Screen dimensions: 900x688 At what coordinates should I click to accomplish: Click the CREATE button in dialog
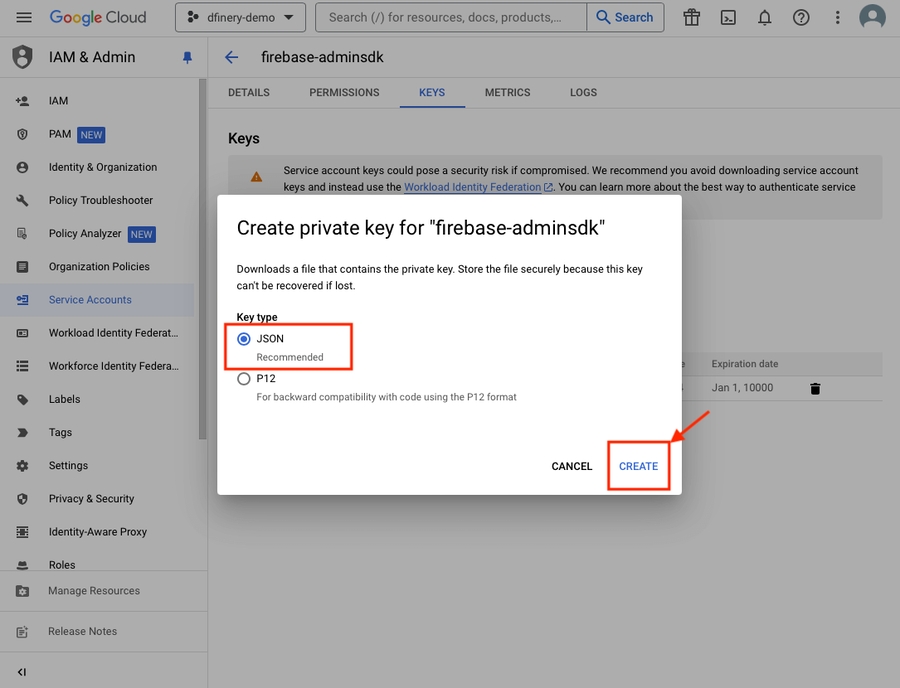638,466
